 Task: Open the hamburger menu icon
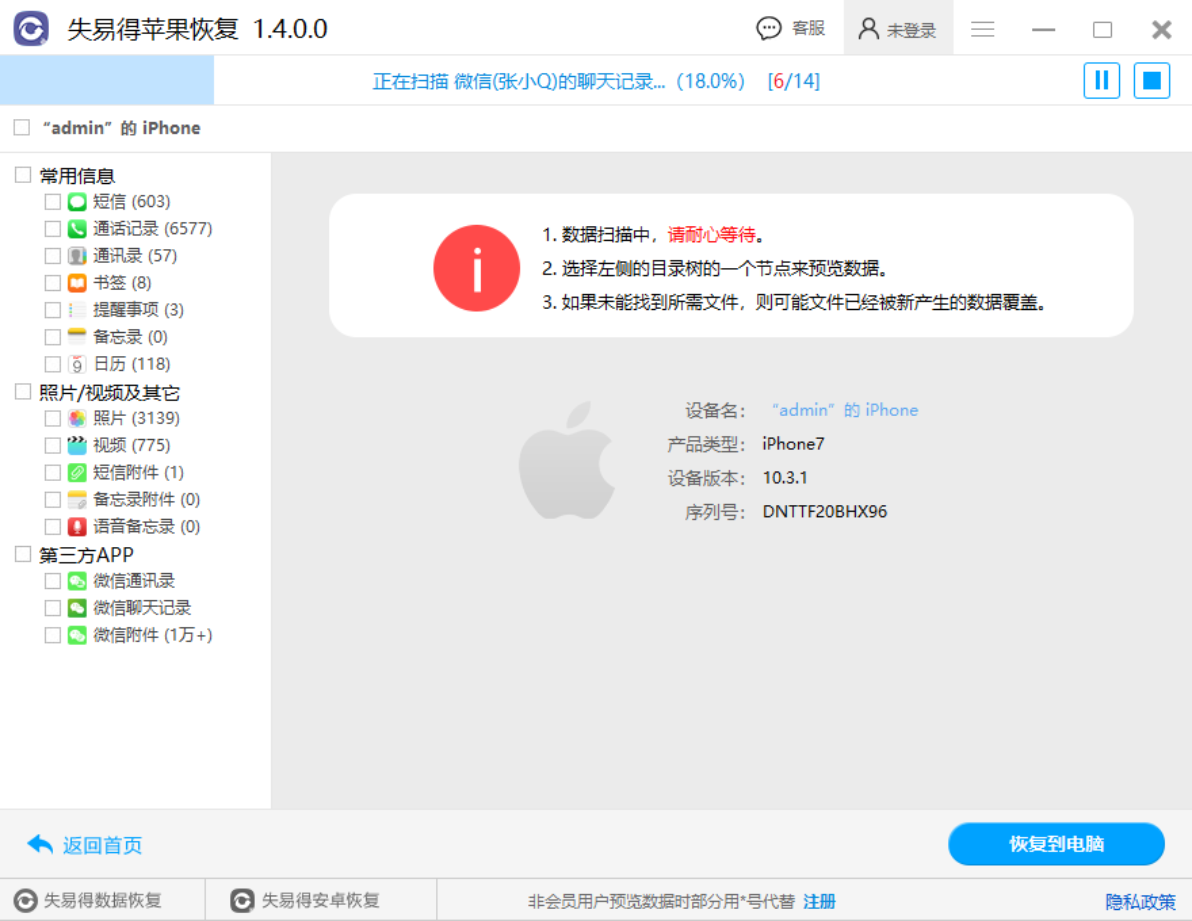pos(982,29)
